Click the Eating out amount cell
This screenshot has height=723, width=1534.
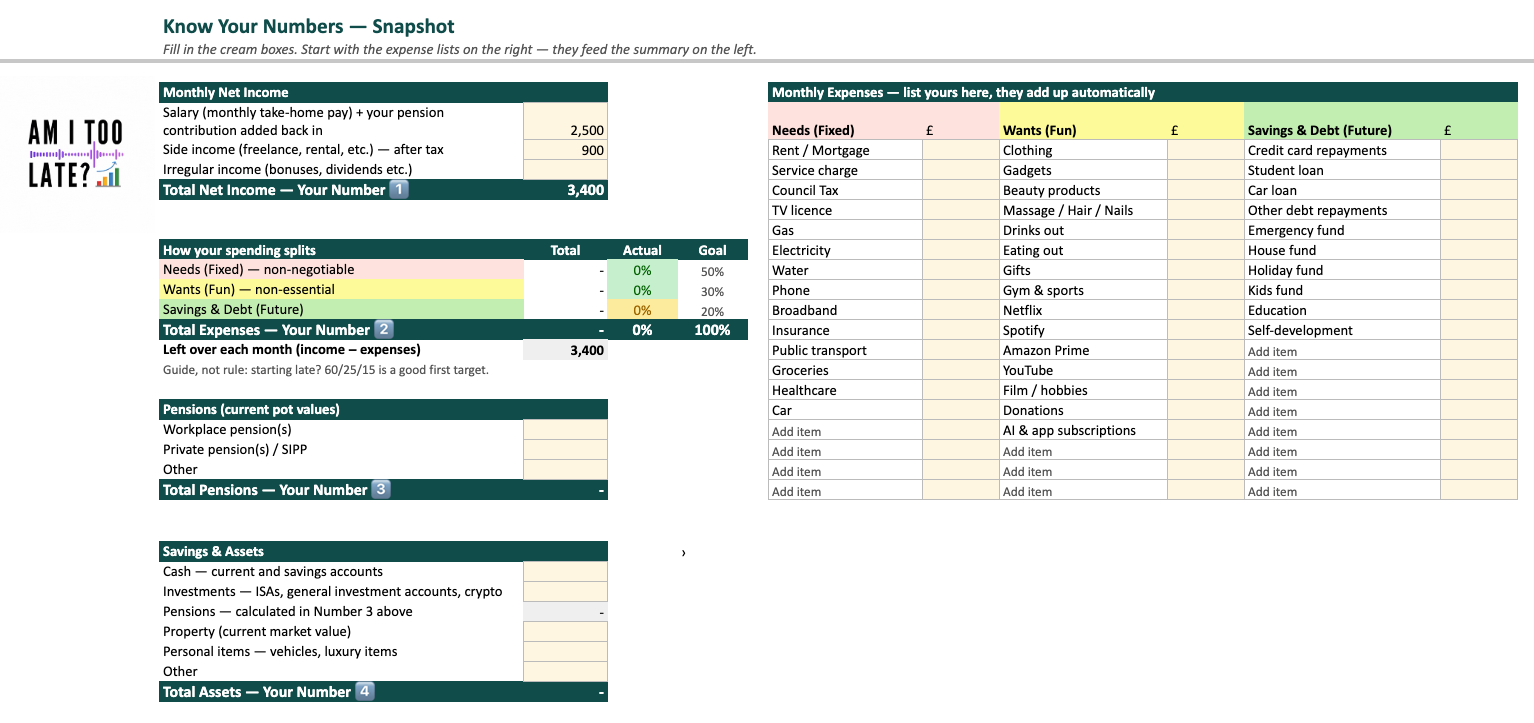1205,250
